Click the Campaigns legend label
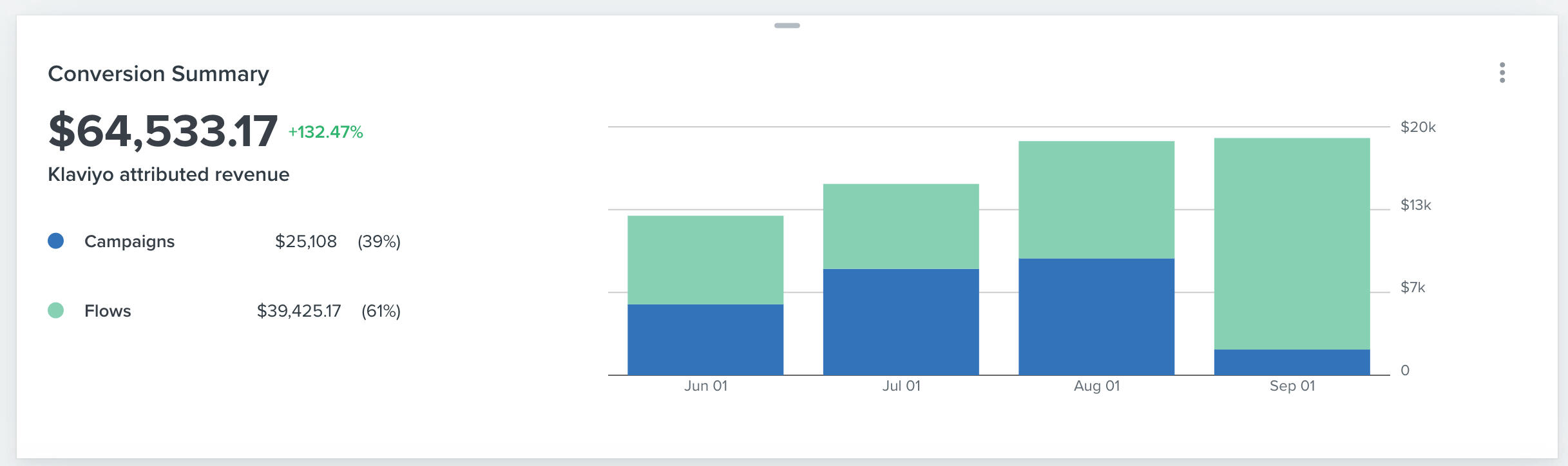Viewport: 1568px width, 466px height. pyautogui.click(x=129, y=241)
